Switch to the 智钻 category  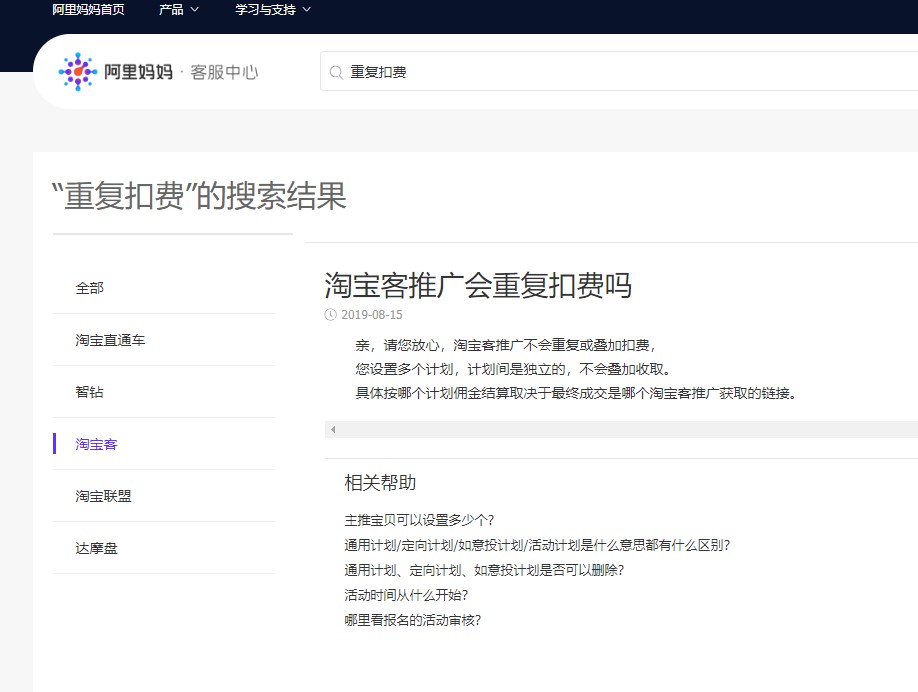90,392
